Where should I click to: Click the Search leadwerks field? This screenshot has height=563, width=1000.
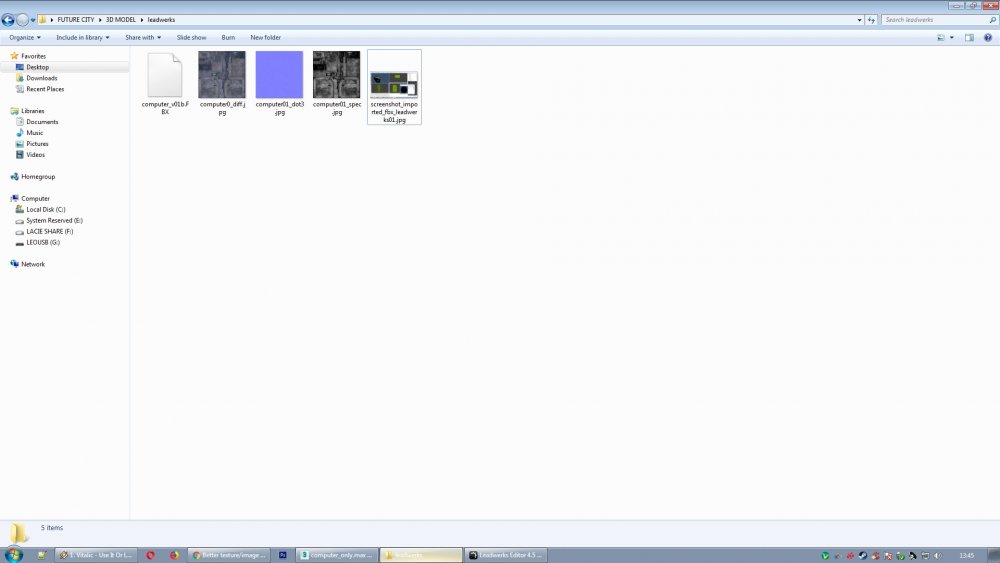point(934,20)
